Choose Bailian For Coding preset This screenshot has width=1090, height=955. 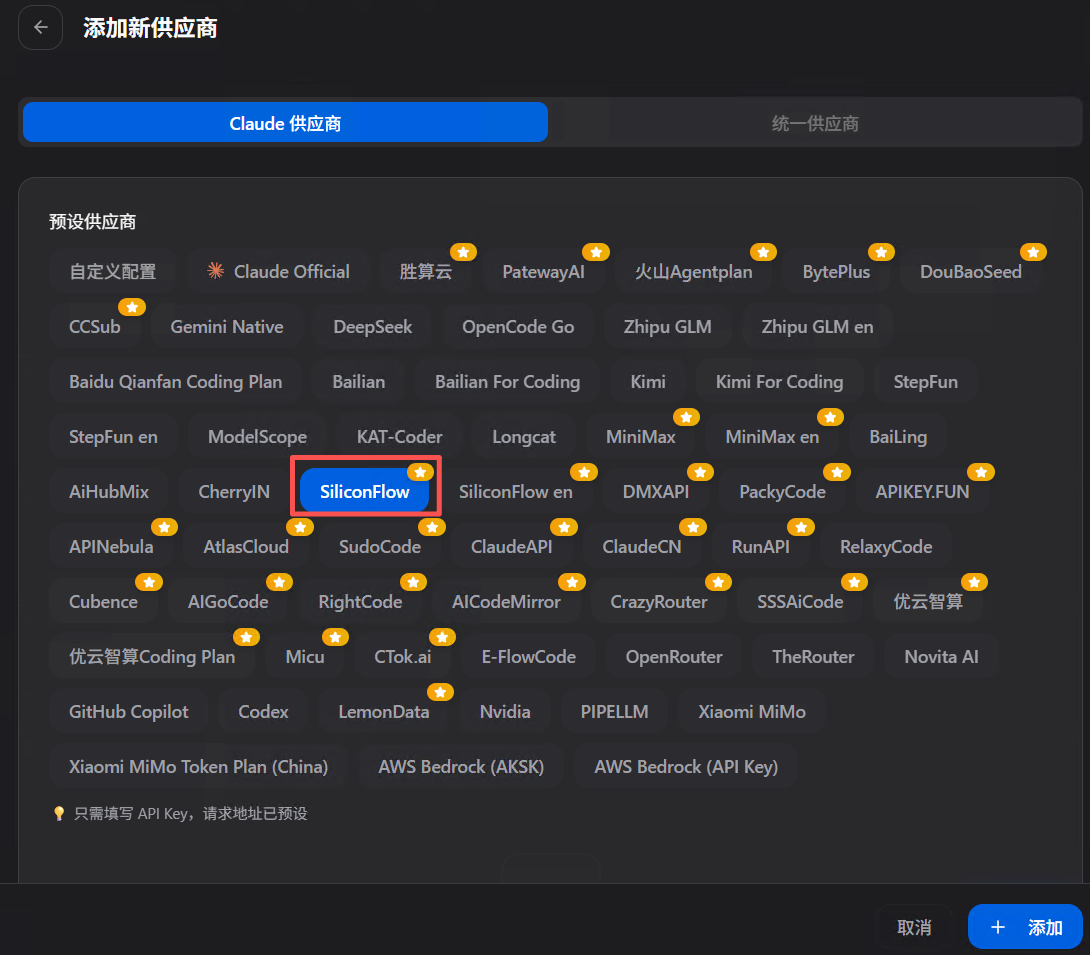coord(507,381)
